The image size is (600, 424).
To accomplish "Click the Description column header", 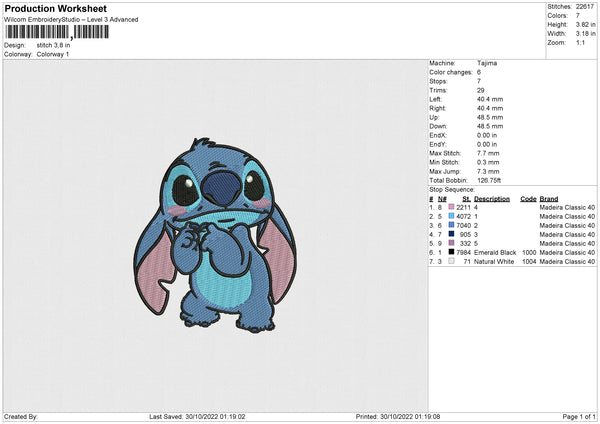I will point(494,198).
